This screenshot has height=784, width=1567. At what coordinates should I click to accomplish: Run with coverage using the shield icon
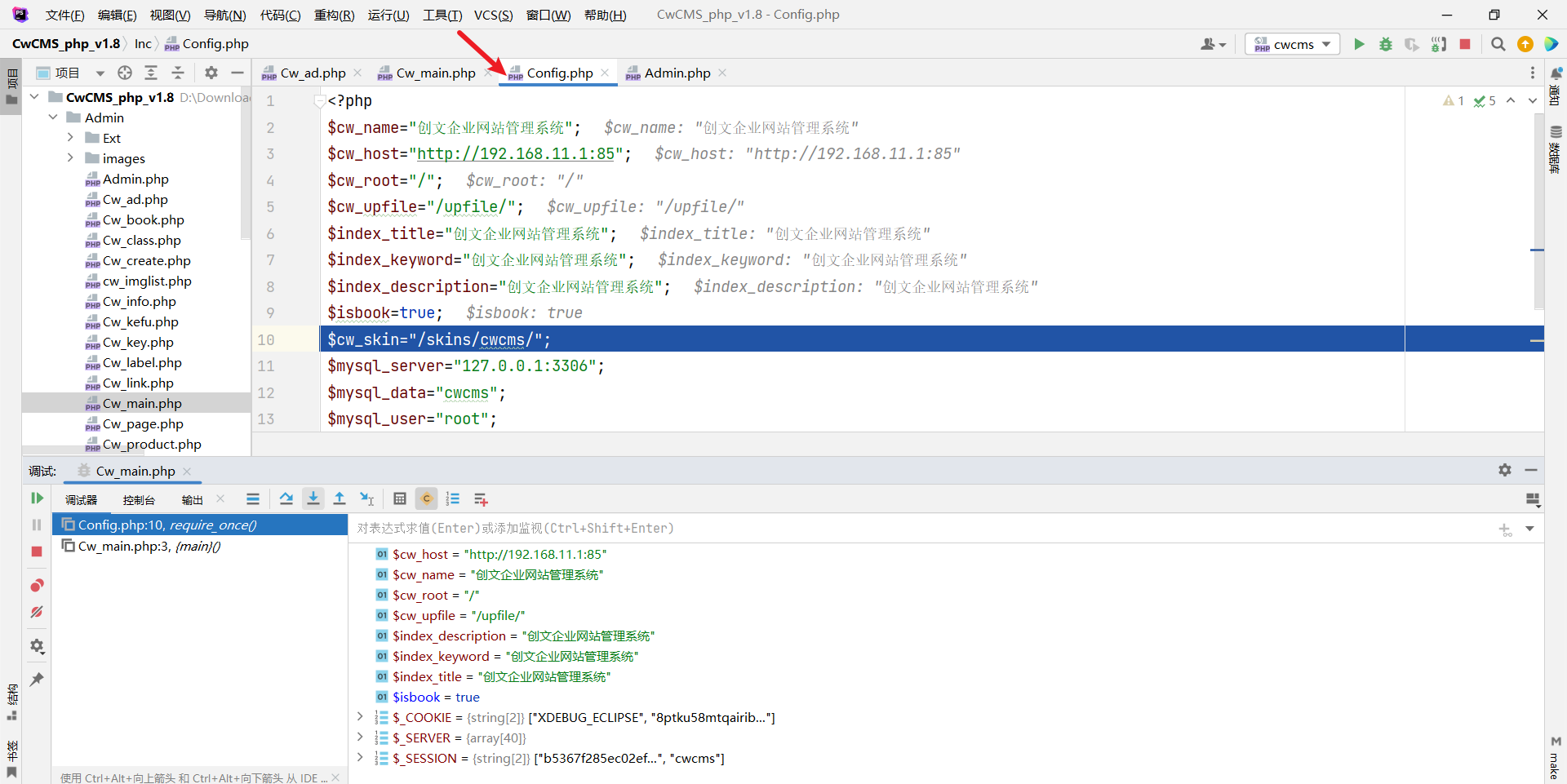1411,44
